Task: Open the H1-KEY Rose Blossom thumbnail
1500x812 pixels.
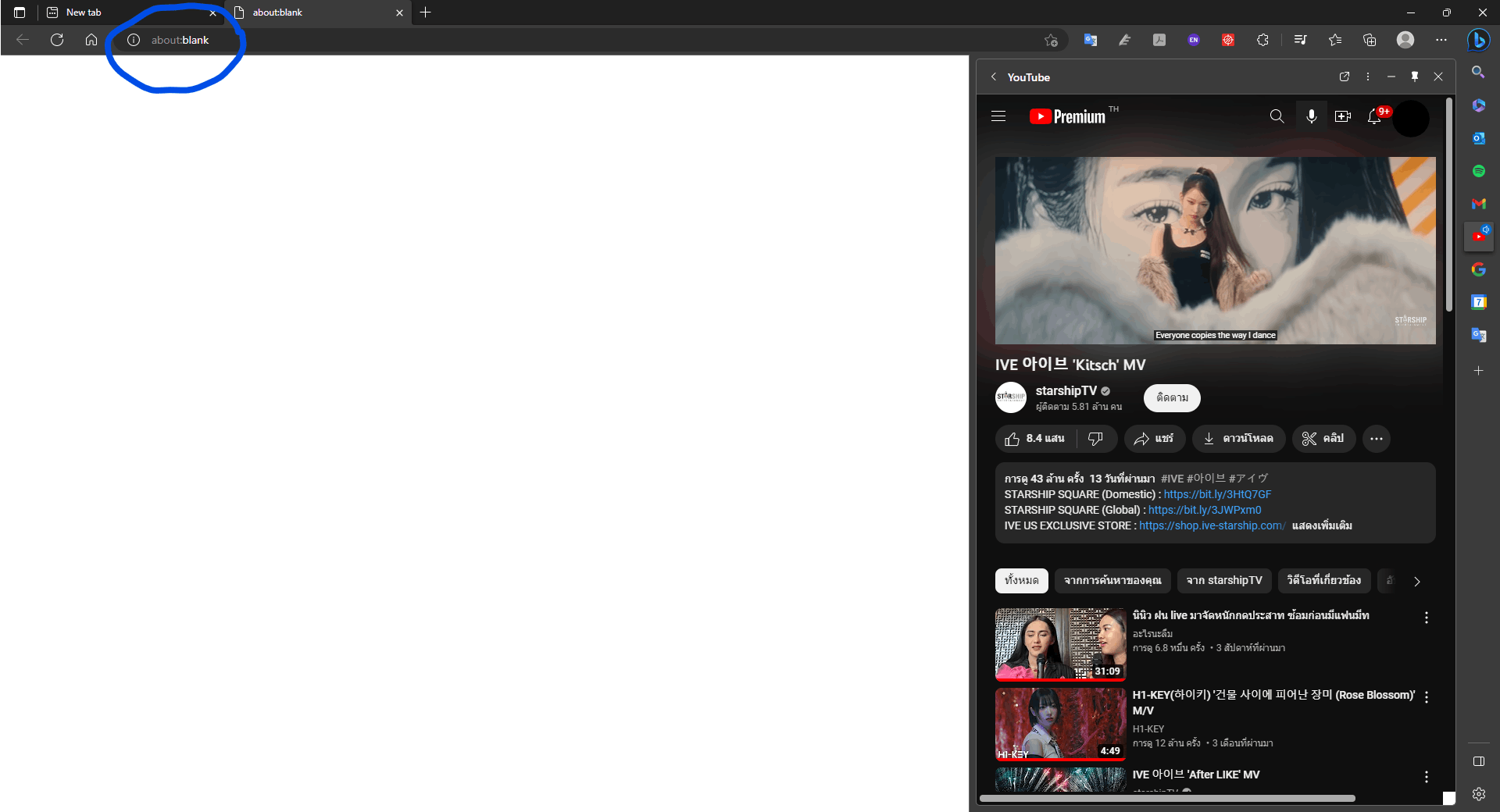Action: coord(1060,724)
